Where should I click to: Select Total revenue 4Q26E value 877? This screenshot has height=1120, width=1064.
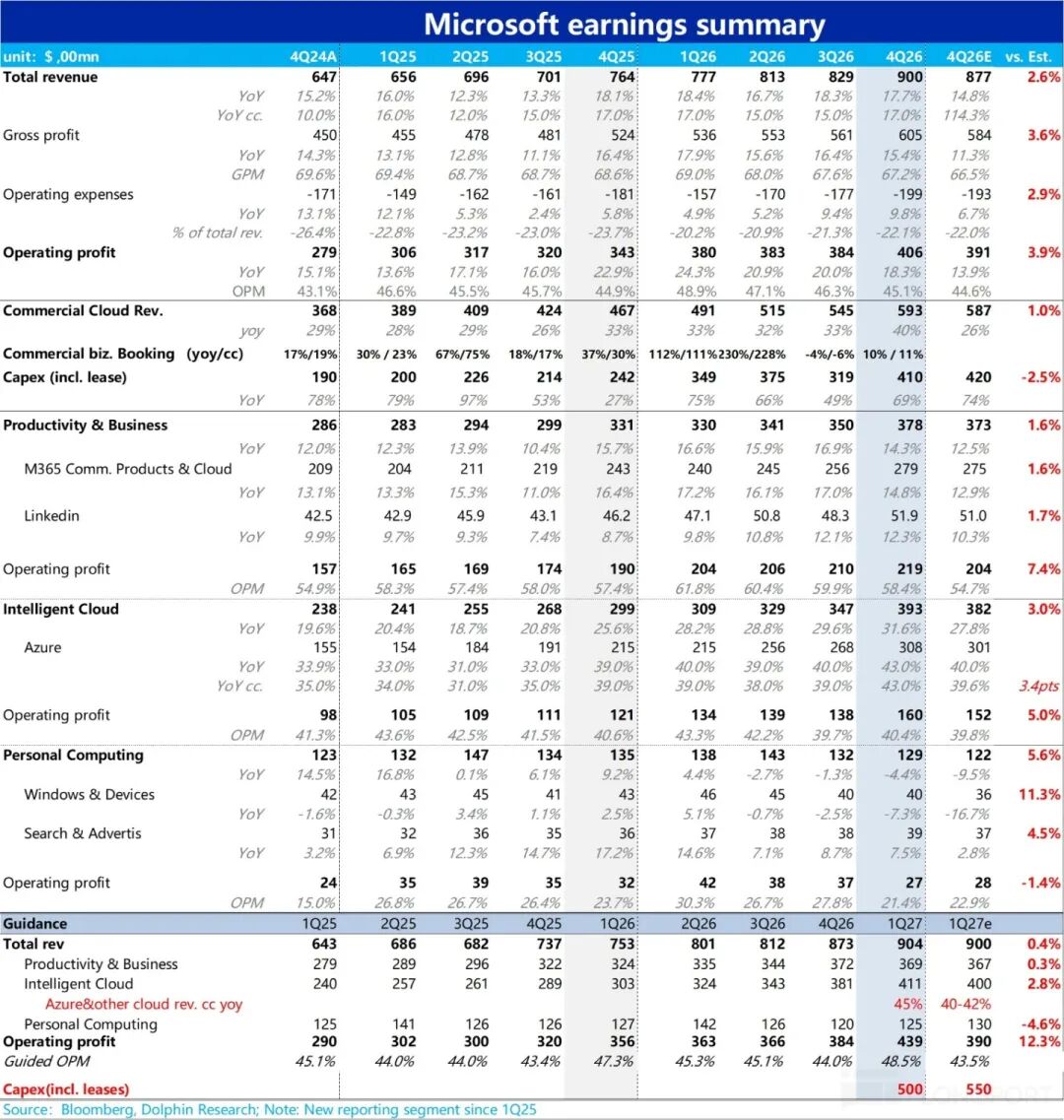978,77
